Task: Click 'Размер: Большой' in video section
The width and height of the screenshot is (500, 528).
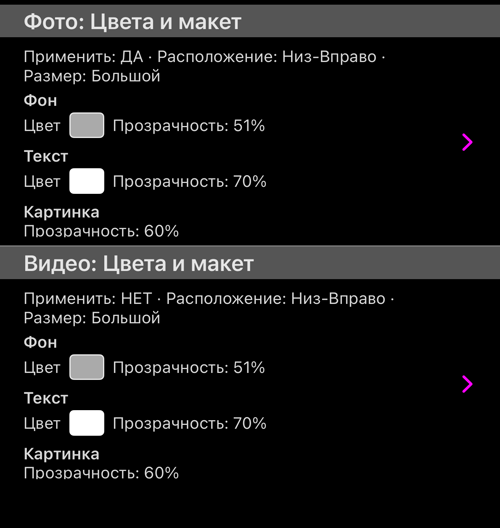Action: (92, 318)
